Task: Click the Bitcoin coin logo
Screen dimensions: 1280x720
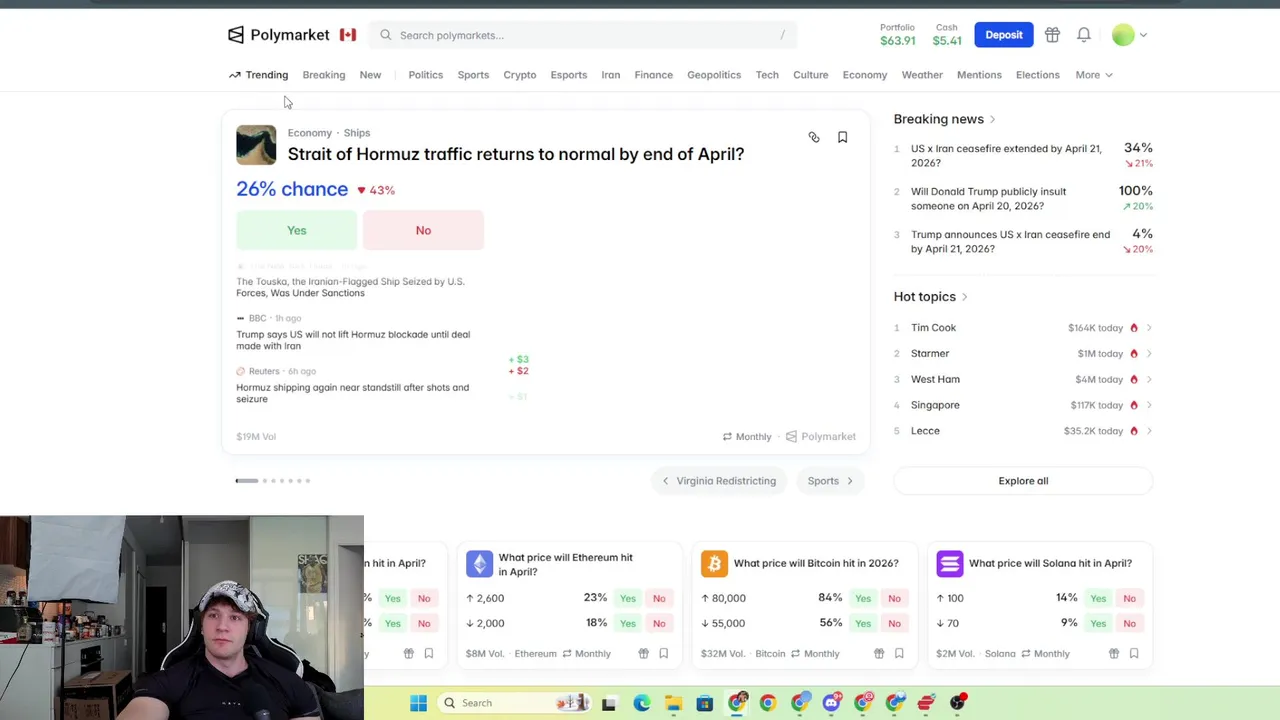Action: tap(714, 564)
